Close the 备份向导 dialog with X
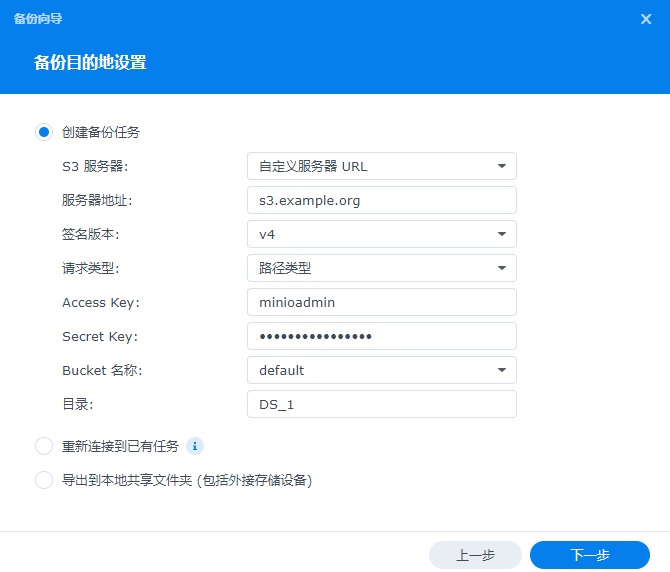 [x=646, y=19]
